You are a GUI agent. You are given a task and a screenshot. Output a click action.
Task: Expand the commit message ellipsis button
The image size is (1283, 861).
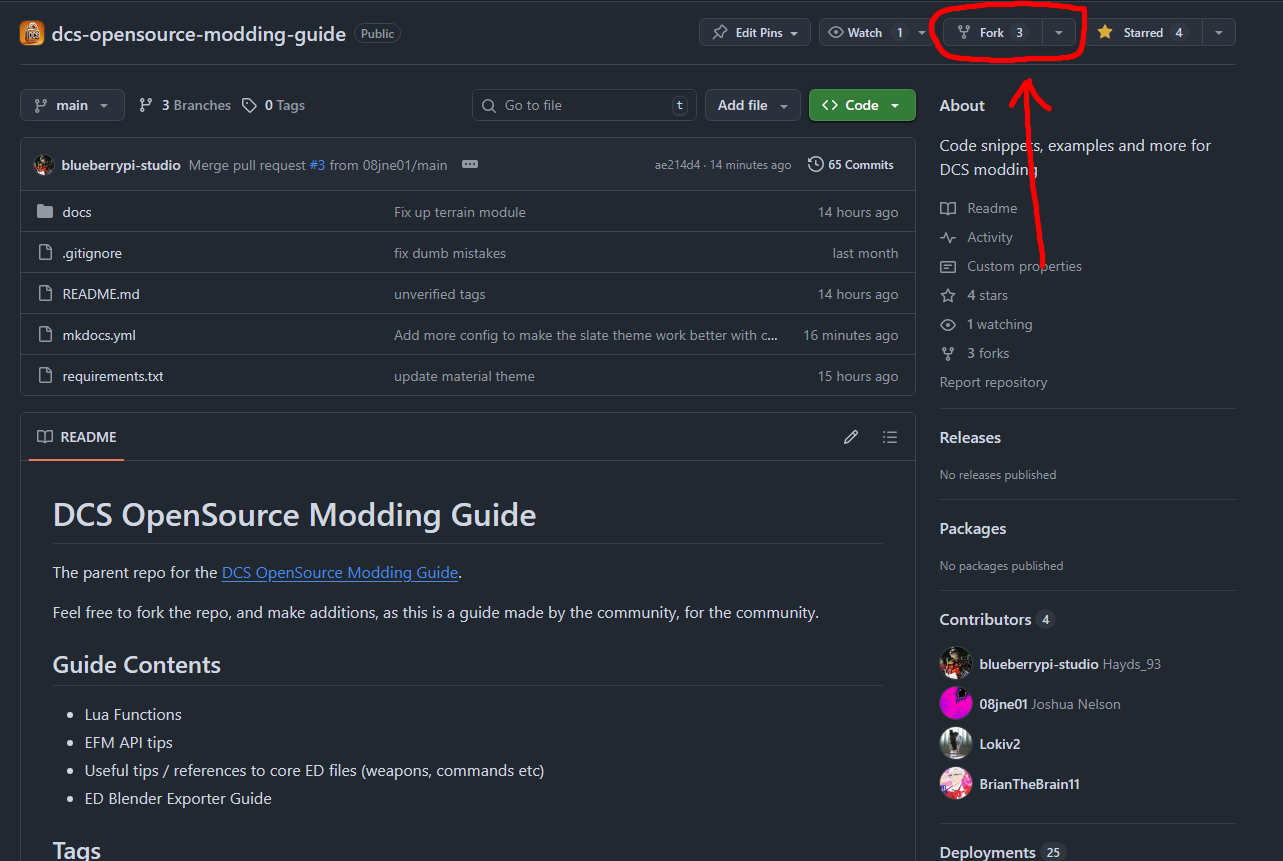coord(470,164)
